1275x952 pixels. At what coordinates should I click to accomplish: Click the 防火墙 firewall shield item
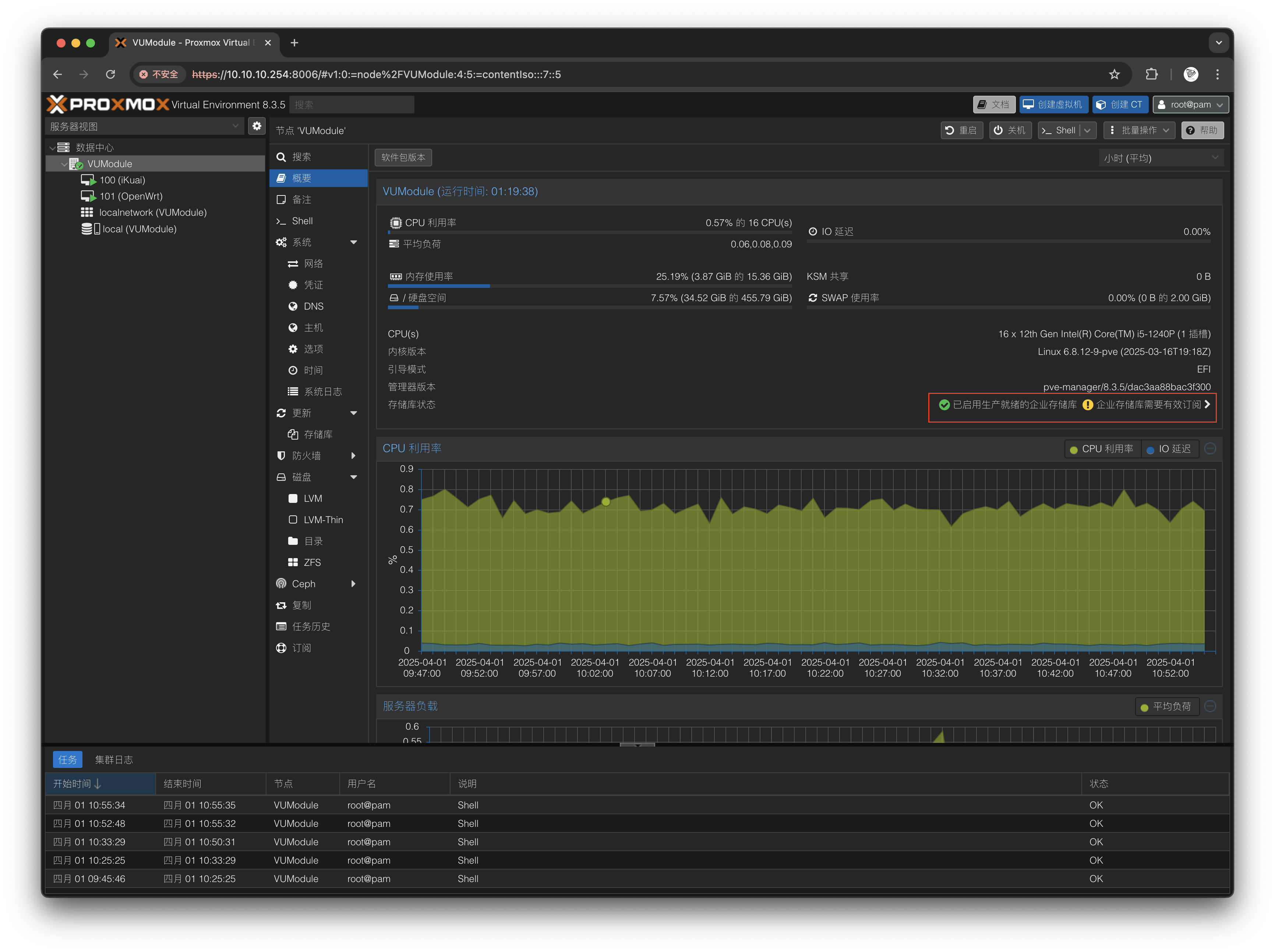point(306,456)
